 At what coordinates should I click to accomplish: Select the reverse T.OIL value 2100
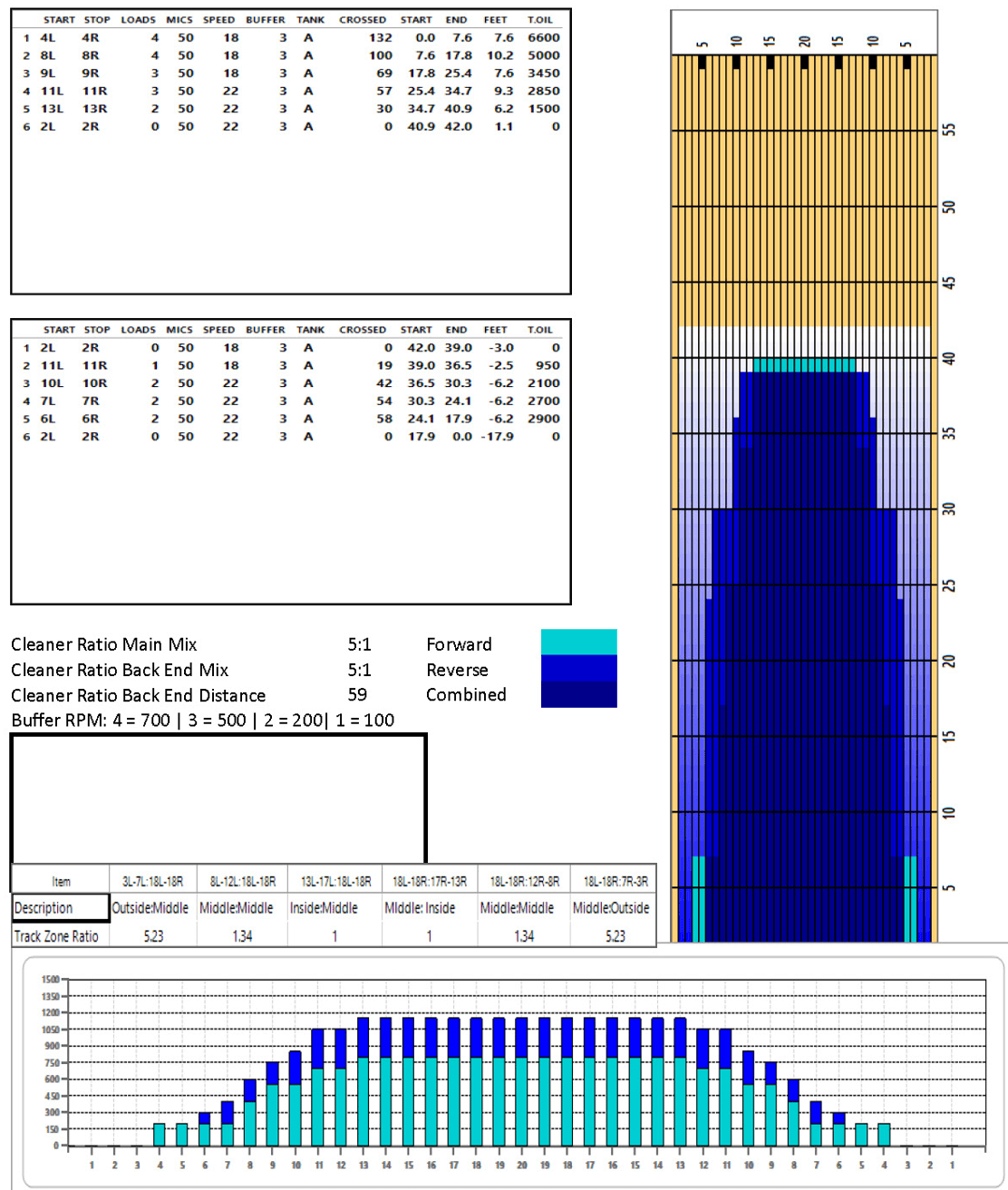pyautogui.click(x=544, y=383)
